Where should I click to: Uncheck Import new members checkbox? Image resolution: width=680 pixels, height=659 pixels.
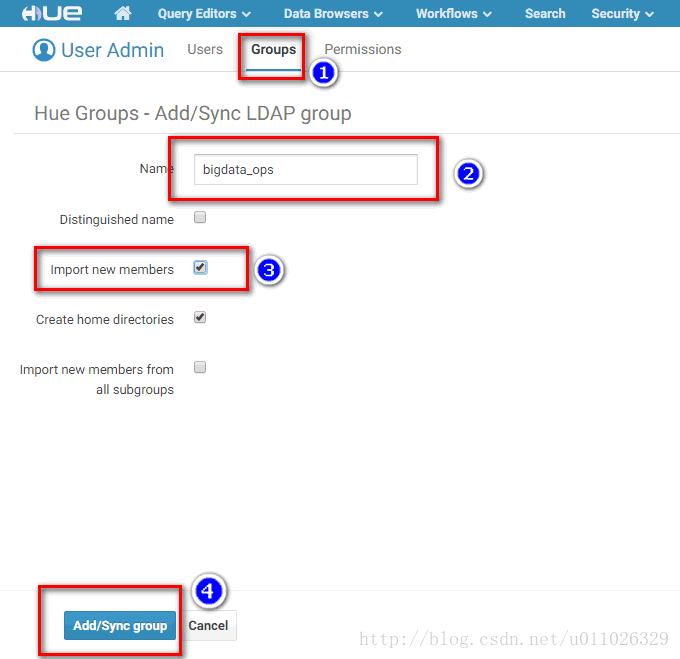pyautogui.click(x=200, y=268)
